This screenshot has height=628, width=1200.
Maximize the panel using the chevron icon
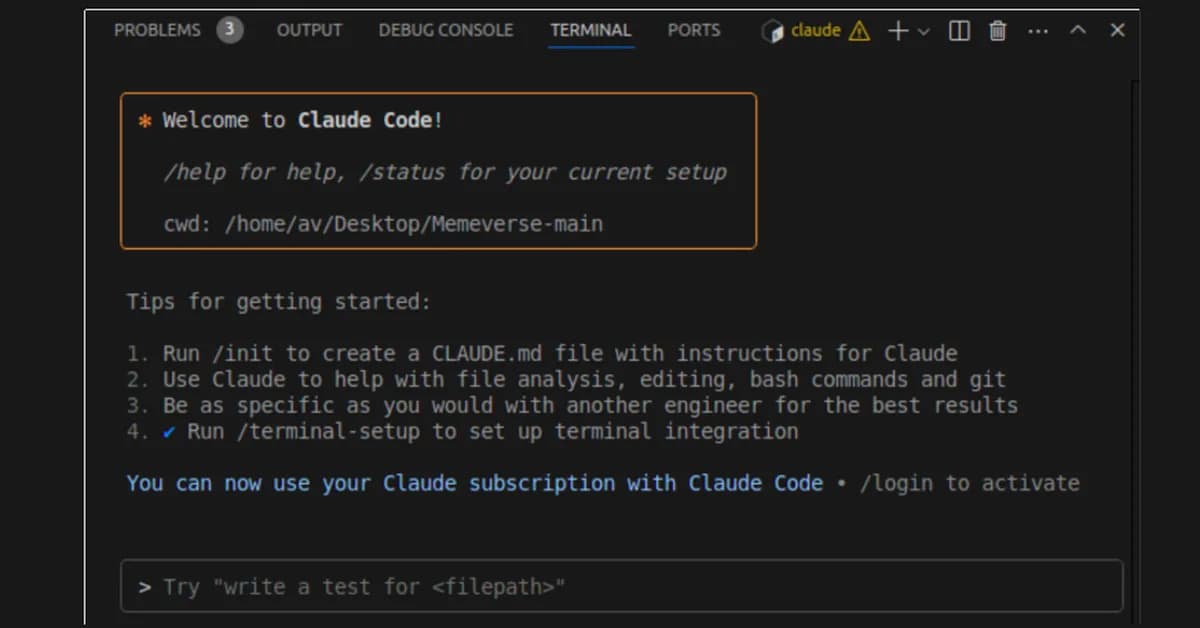1077,30
